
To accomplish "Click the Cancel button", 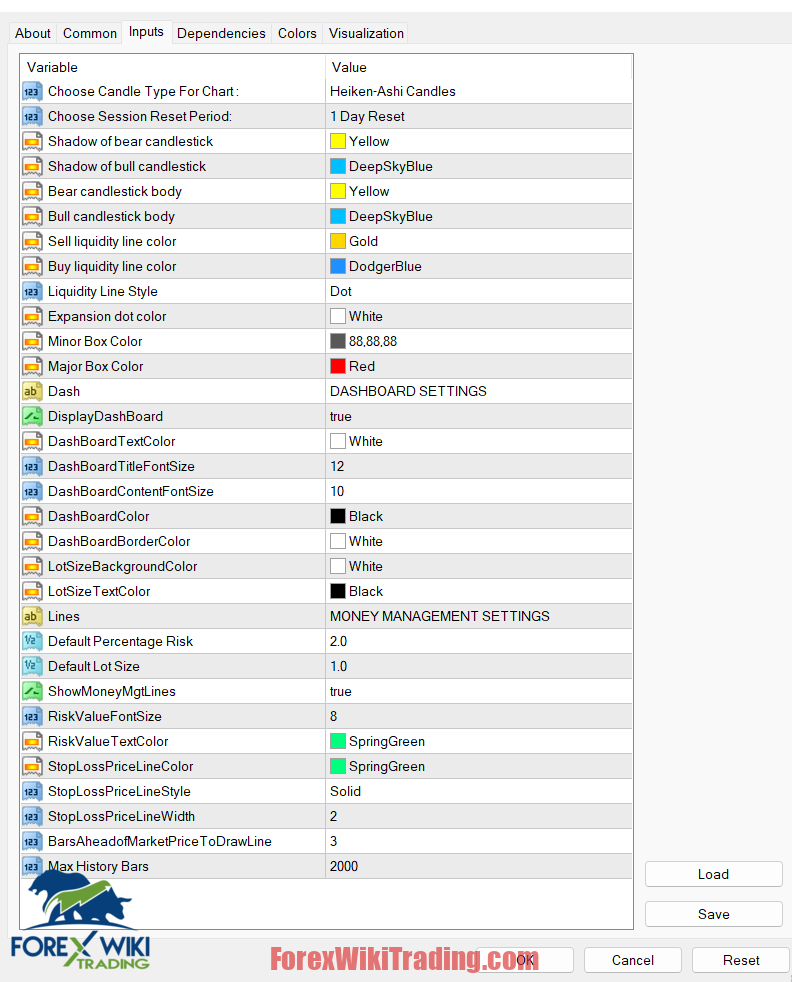I will tap(632, 960).
